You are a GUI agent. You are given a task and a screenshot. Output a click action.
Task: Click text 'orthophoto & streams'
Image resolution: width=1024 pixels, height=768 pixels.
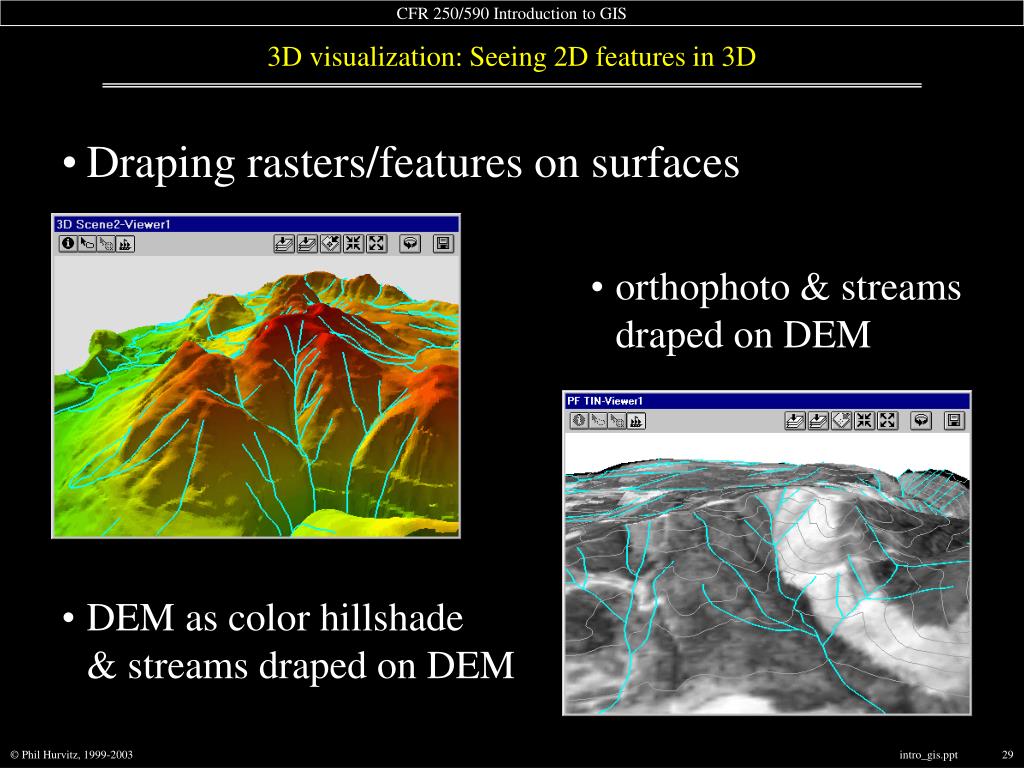click(788, 288)
